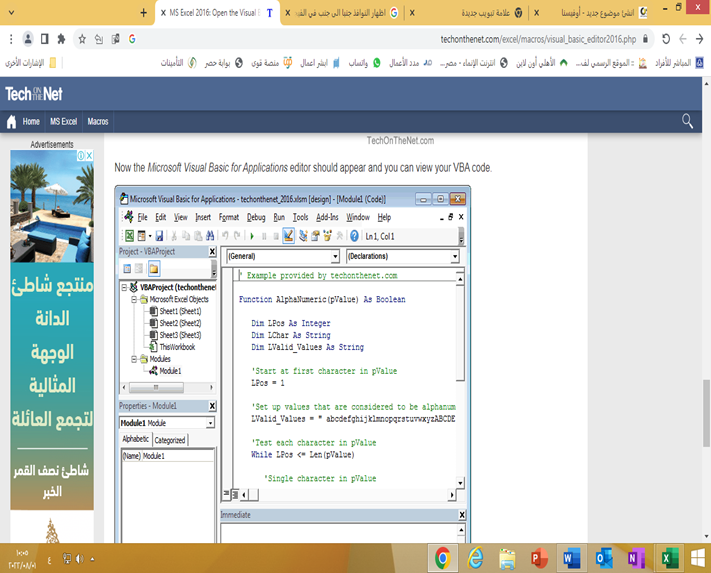Open a new browser tab with plus
This screenshot has height=573, width=711.
(x=143, y=13)
